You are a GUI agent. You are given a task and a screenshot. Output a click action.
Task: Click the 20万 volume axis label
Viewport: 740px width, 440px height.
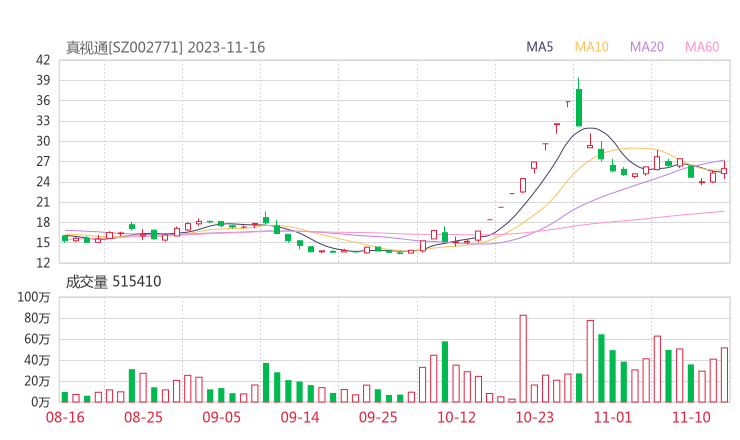click(37, 381)
